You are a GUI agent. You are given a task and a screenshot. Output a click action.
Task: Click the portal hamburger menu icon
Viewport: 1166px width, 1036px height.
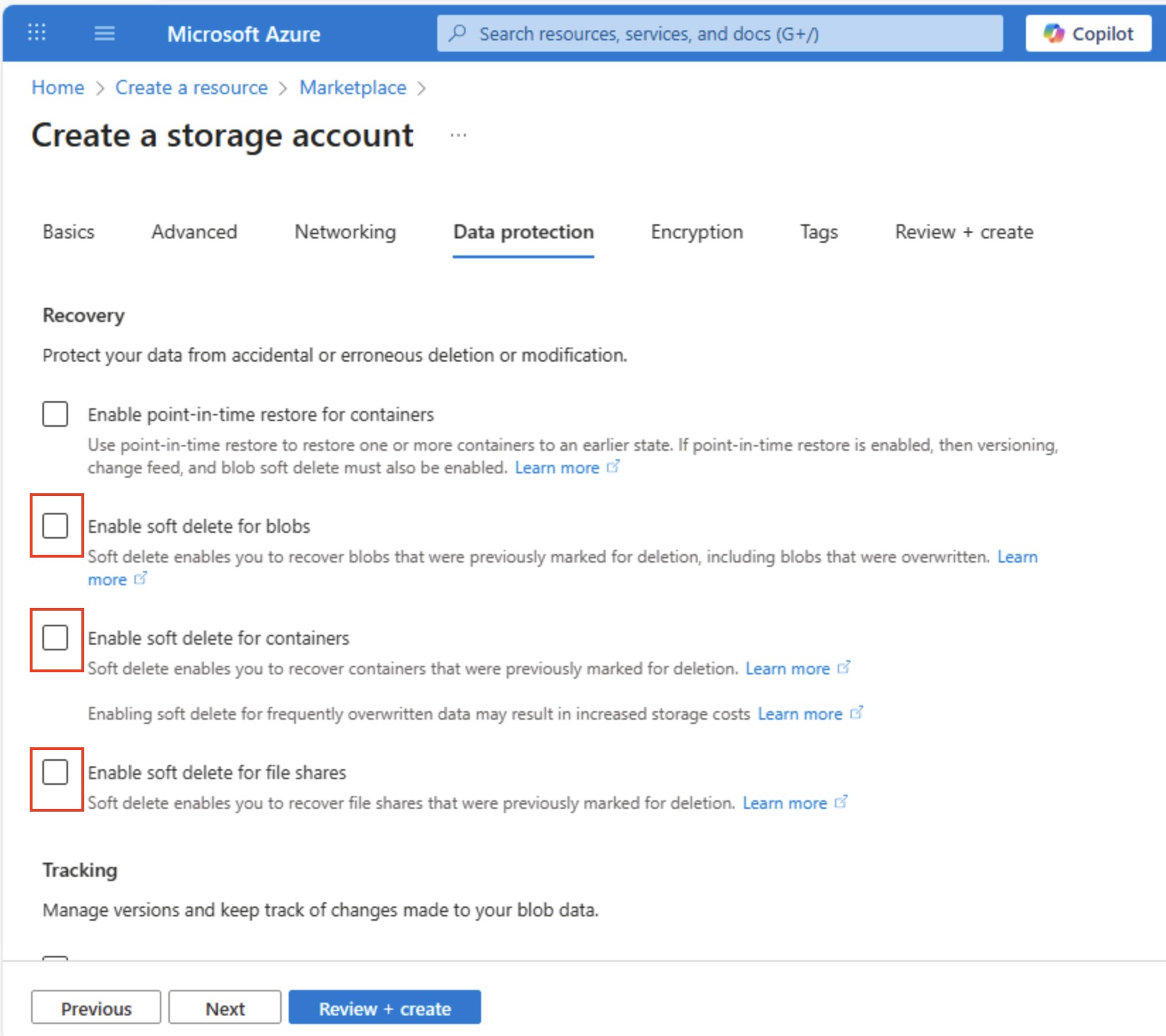point(104,33)
